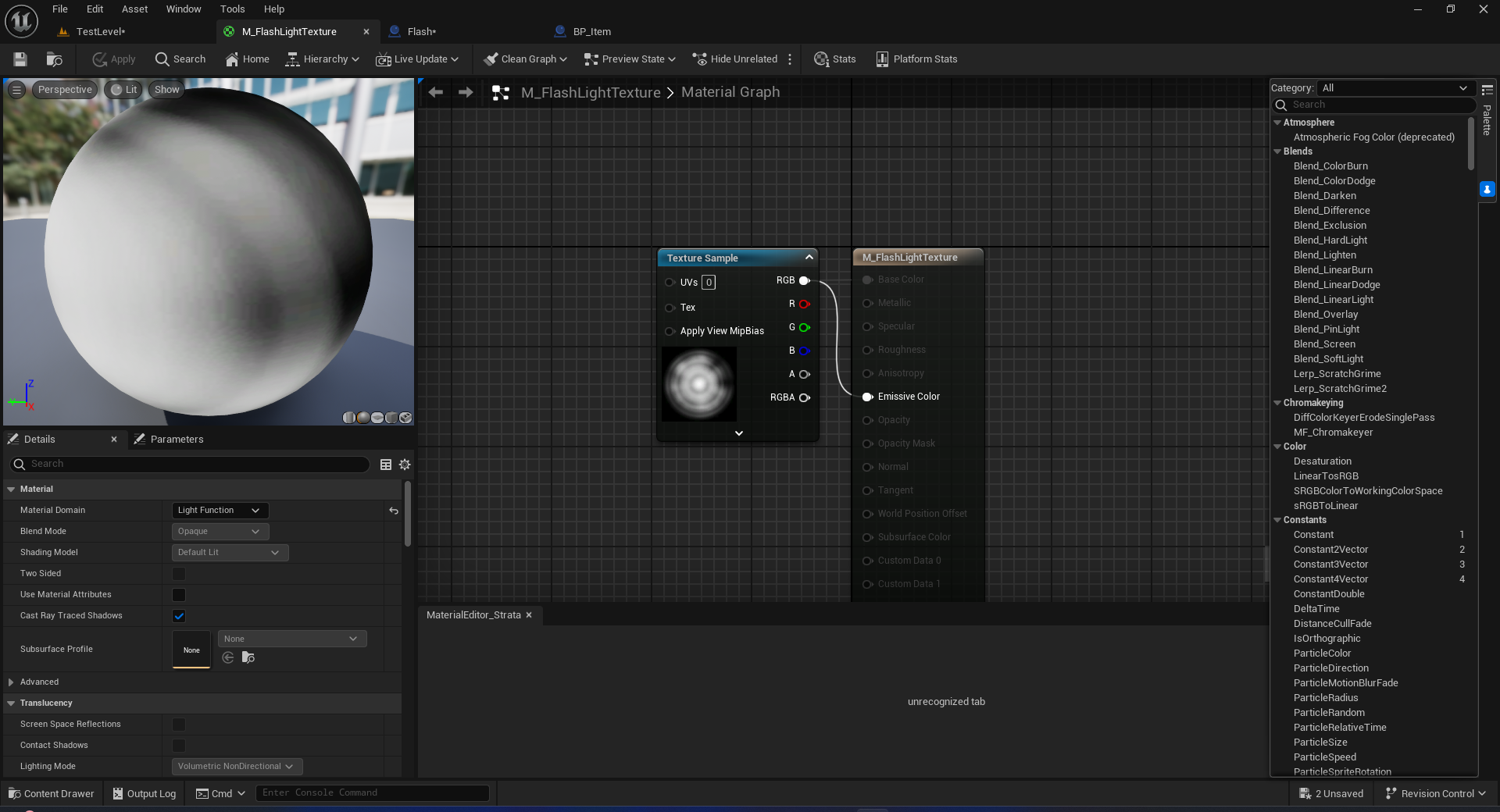Open the Asset menu
The width and height of the screenshot is (1500, 812).
134,9
